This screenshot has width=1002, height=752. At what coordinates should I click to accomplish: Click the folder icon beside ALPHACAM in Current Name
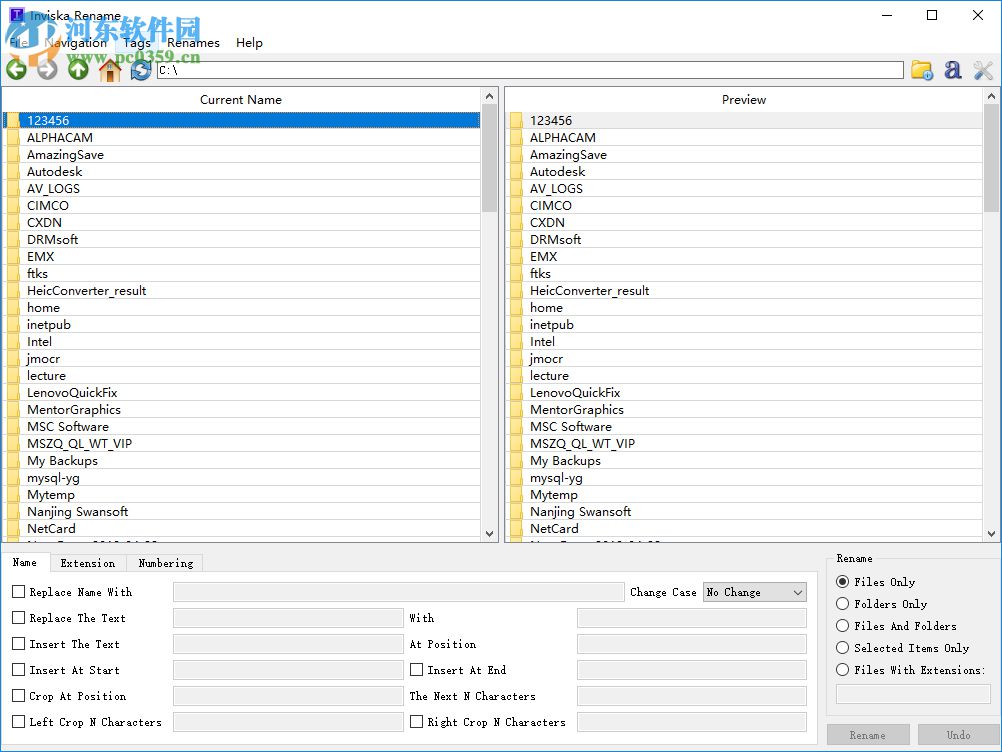pos(13,137)
